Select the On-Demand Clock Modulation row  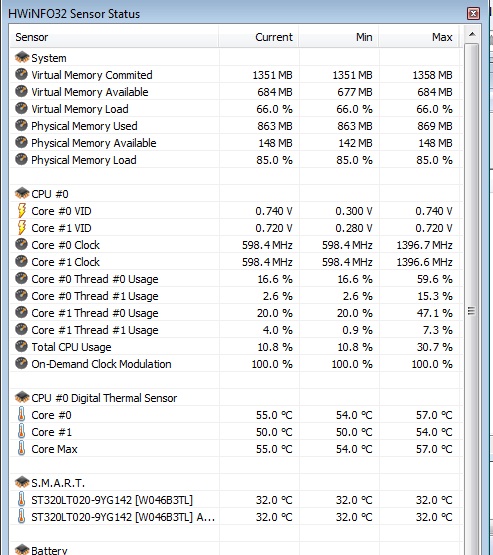[236, 364]
